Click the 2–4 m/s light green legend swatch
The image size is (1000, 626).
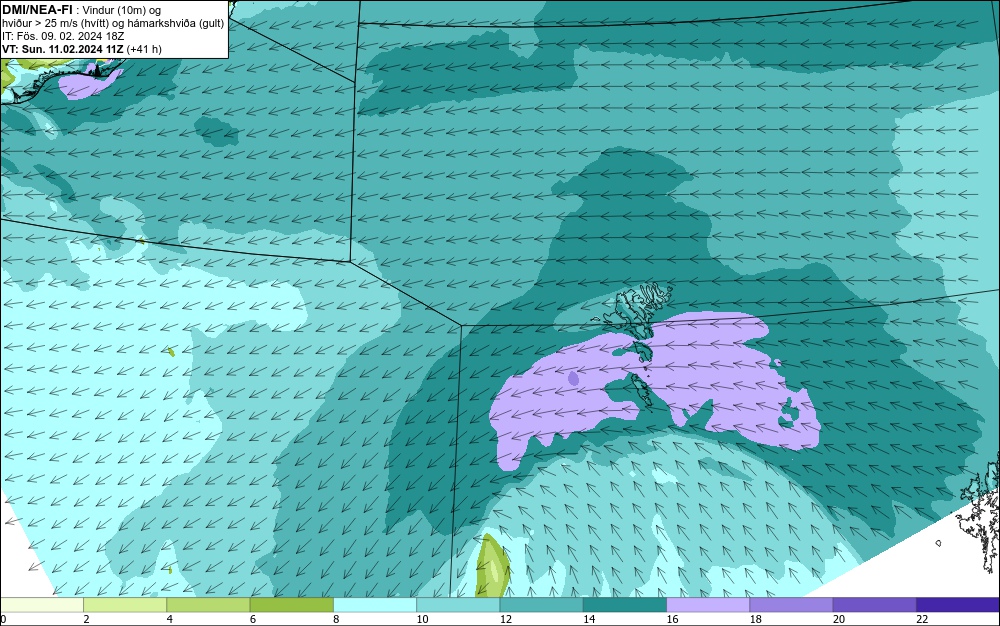tap(125, 605)
